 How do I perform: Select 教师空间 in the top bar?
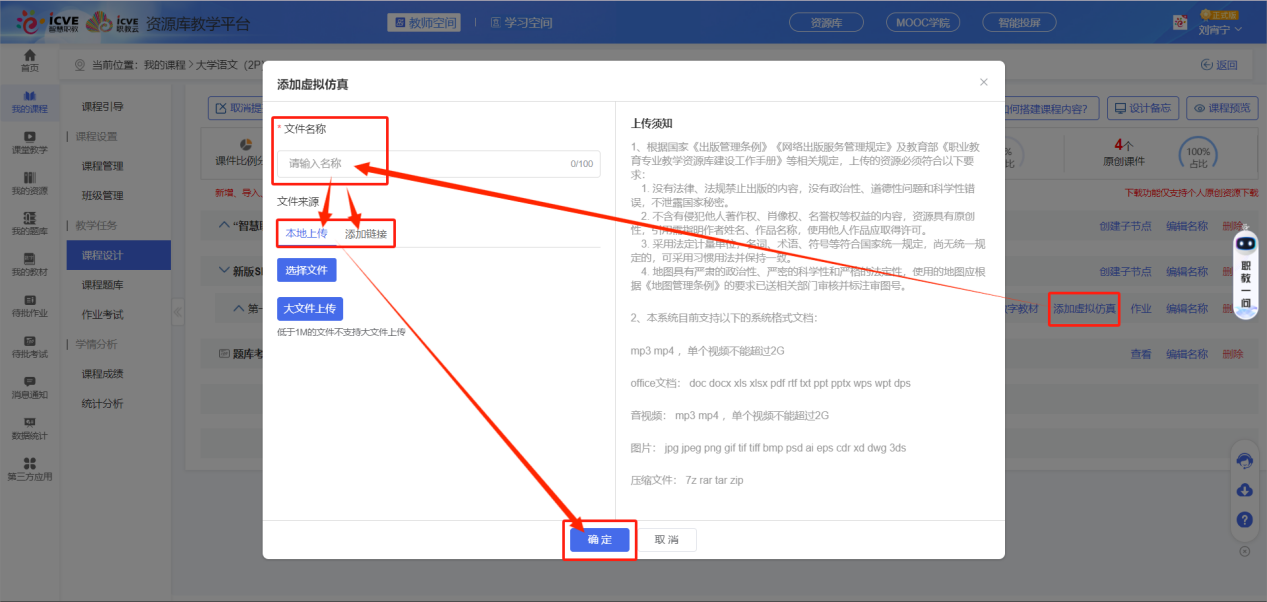[426, 22]
